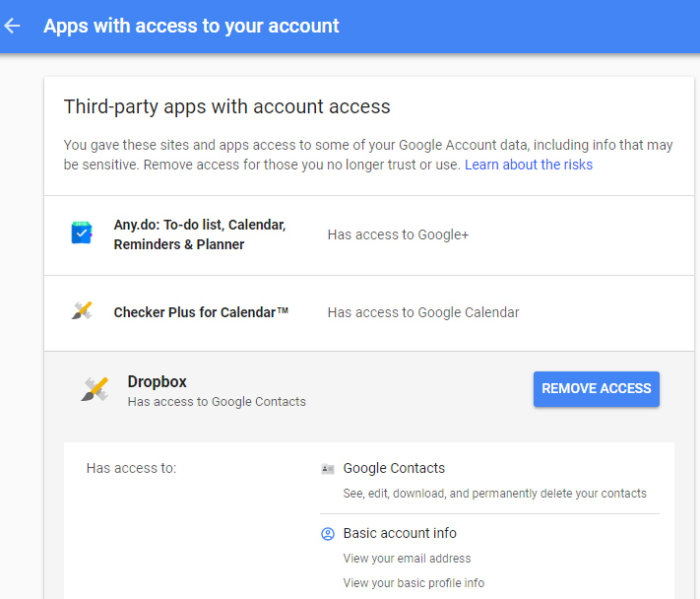Expand the Checker Plus for Calendar row
Image resolution: width=700 pixels, height=599 pixels.
201,312
